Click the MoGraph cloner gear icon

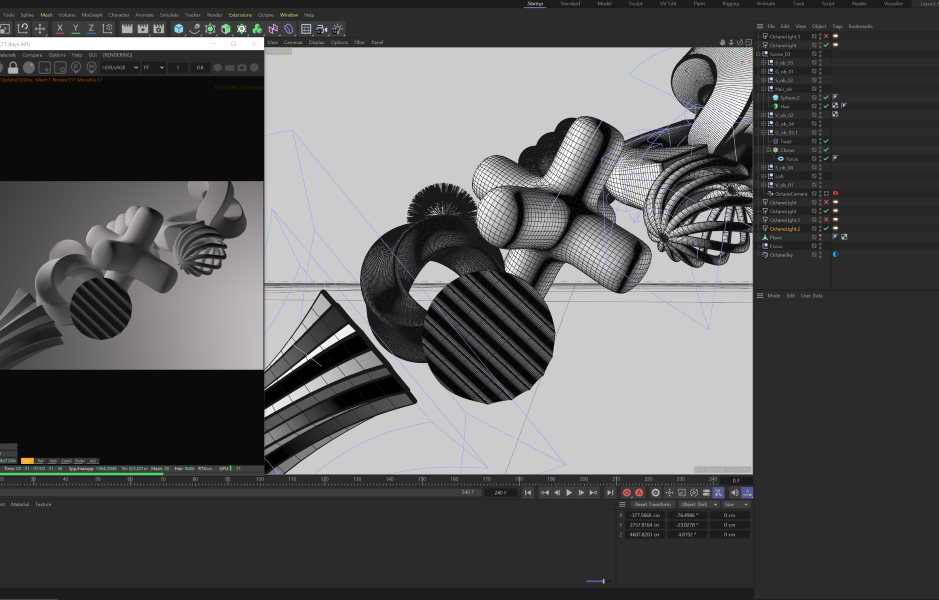tap(241, 28)
